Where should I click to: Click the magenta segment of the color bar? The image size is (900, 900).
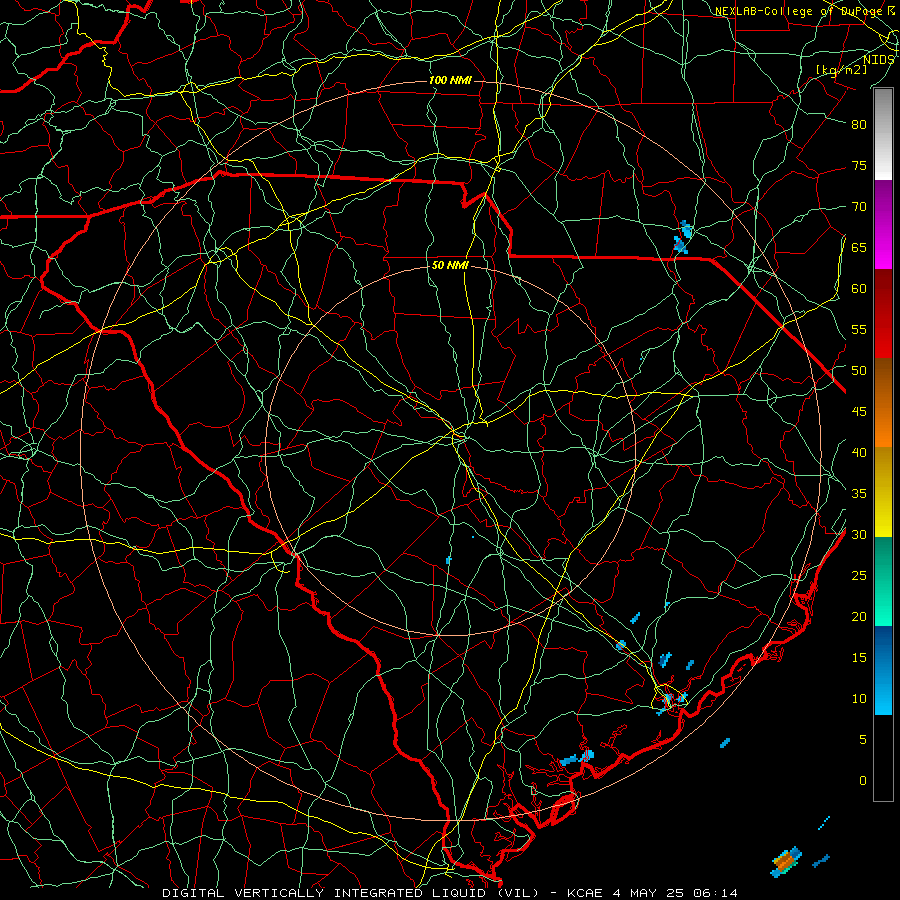pos(883,224)
